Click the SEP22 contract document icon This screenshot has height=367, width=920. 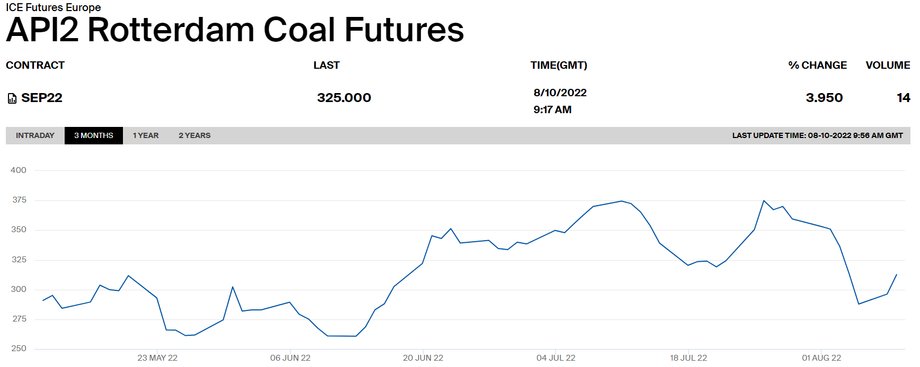pos(12,98)
